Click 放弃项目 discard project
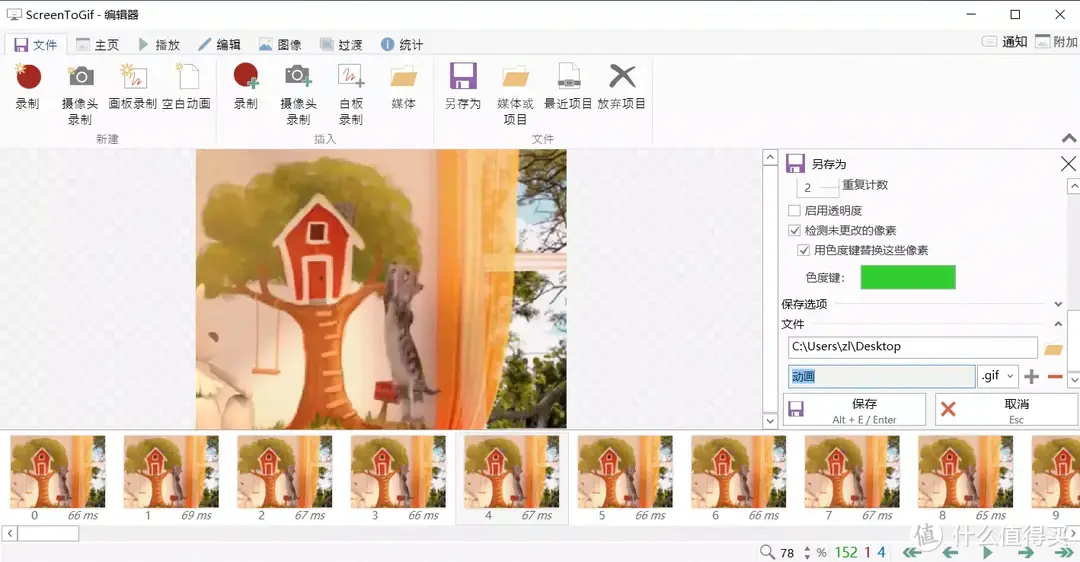Viewport: 1080px width, 562px height. pyautogui.click(x=621, y=86)
